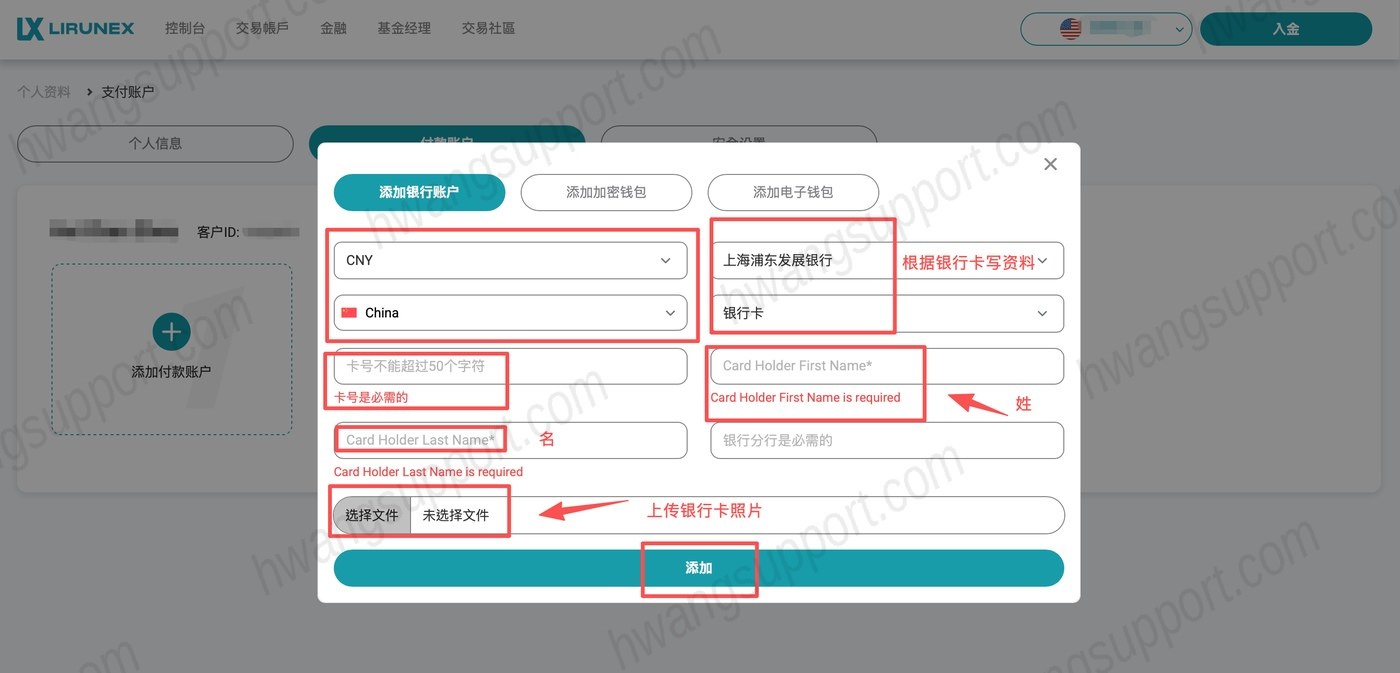Select the 添加电子钱包 tab
This screenshot has width=1400, height=673.
point(793,192)
